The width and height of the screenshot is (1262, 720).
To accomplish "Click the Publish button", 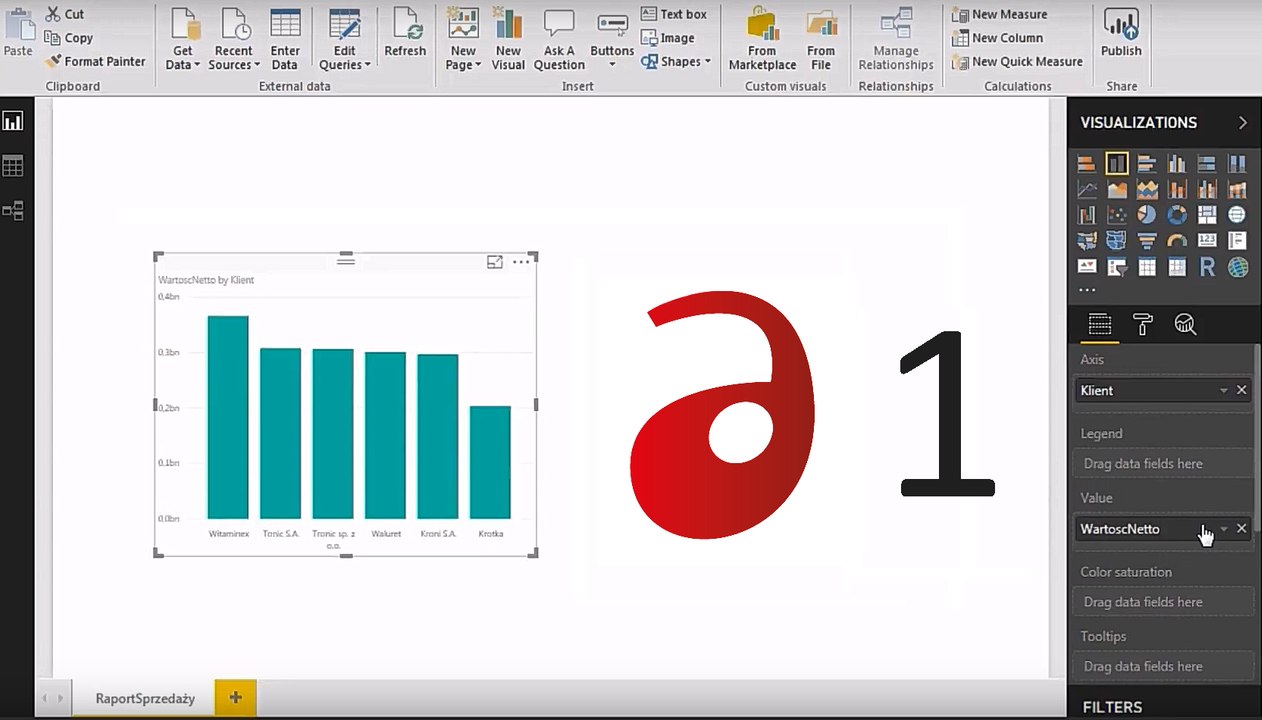I will click(1121, 33).
